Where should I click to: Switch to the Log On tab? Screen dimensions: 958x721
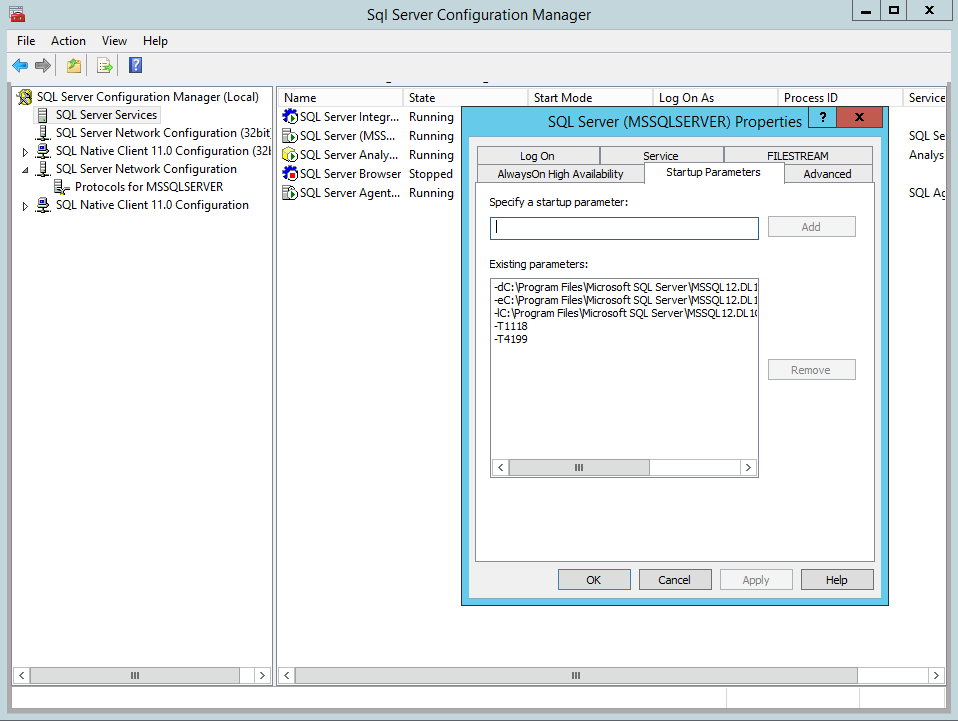pyautogui.click(x=538, y=155)
